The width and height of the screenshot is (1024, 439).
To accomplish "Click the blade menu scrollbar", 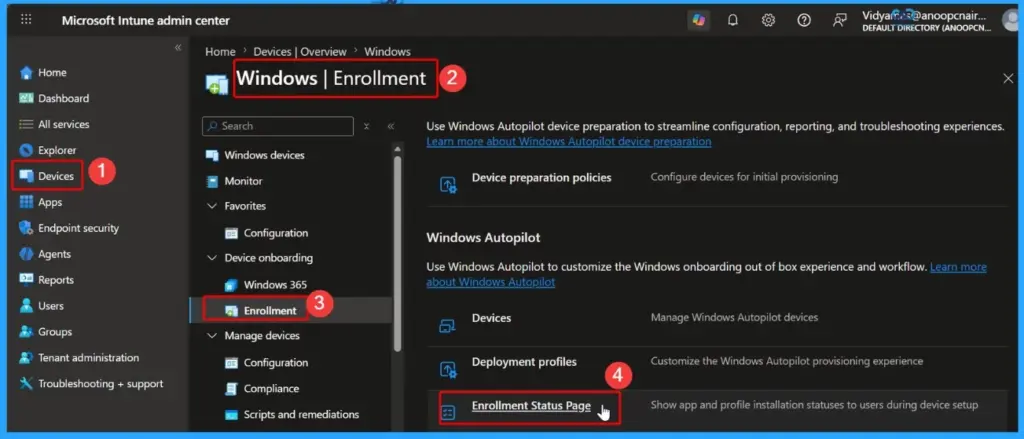I will click(397, 253).
